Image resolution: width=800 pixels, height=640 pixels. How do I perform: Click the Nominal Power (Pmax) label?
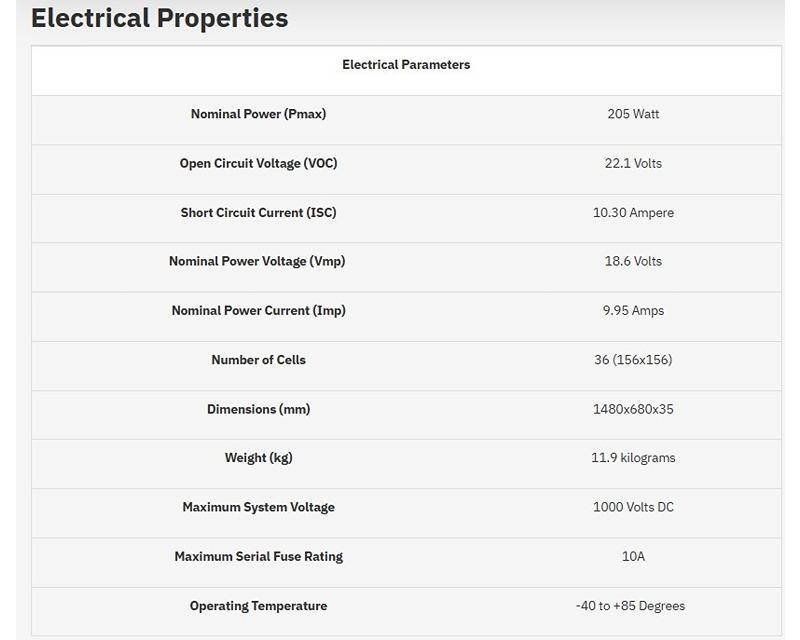259,114
